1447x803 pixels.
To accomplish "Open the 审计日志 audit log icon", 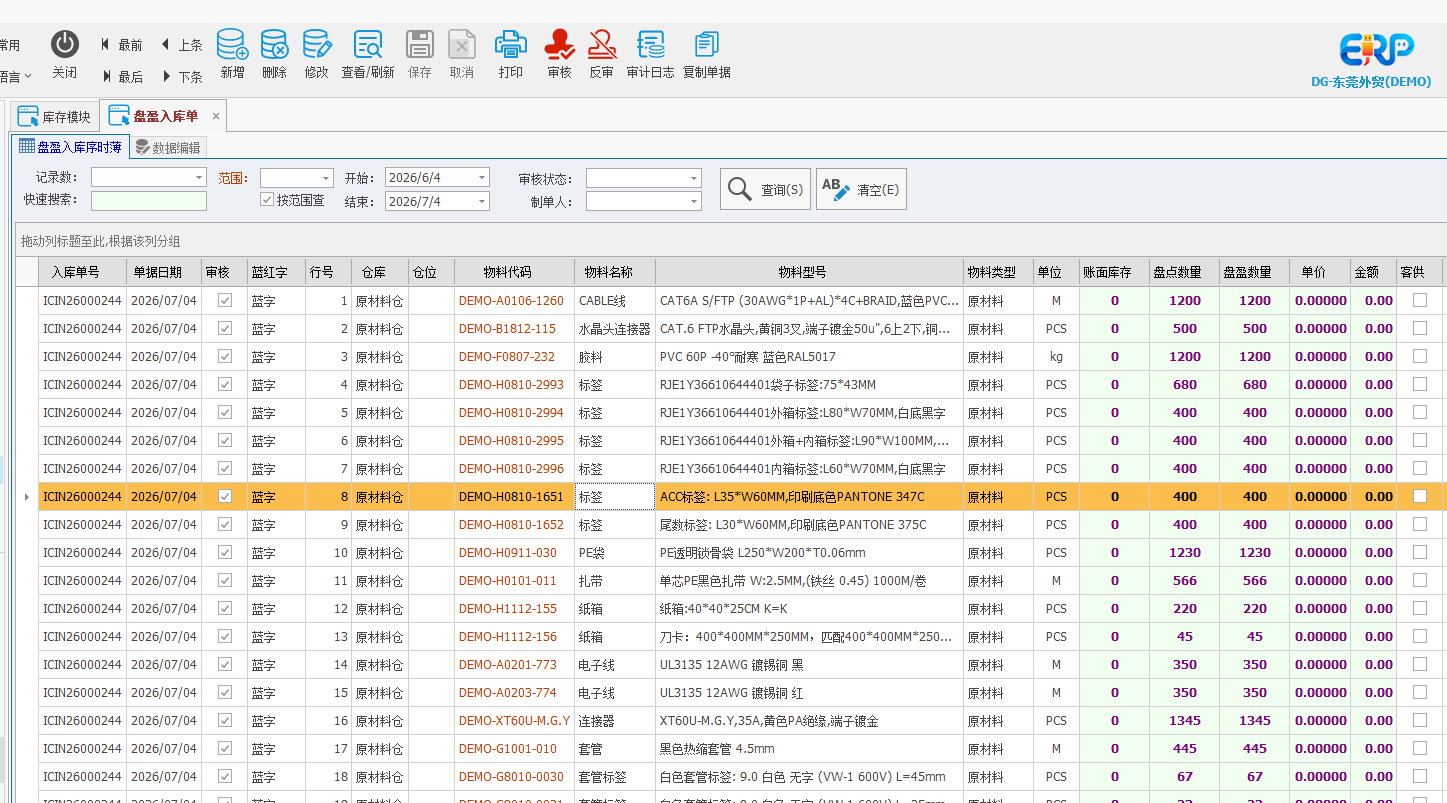I will (651, 44).
